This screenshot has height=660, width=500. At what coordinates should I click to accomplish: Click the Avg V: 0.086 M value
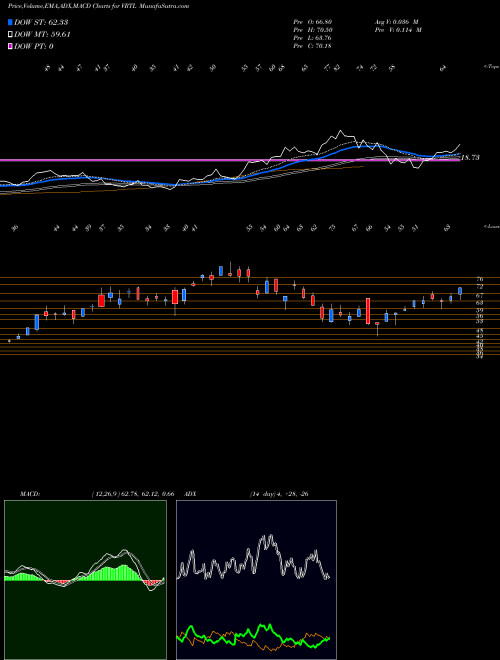pyautogui.click(x=396, y=22)
